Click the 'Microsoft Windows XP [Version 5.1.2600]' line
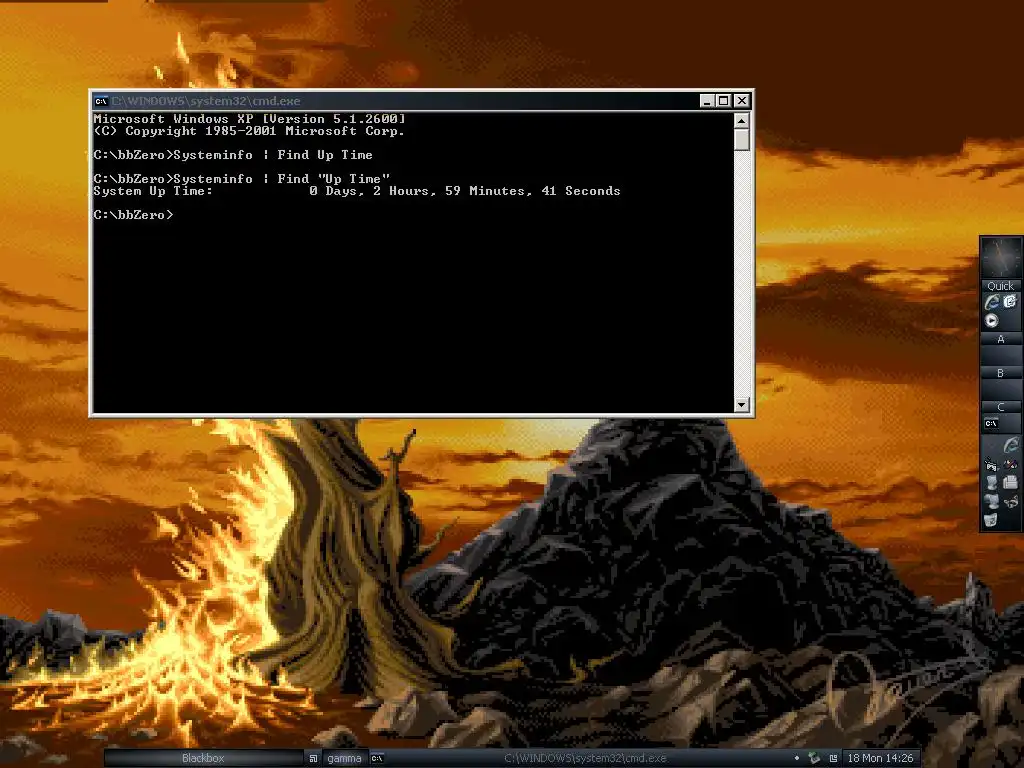1024x768 pixels. point(249,119)
